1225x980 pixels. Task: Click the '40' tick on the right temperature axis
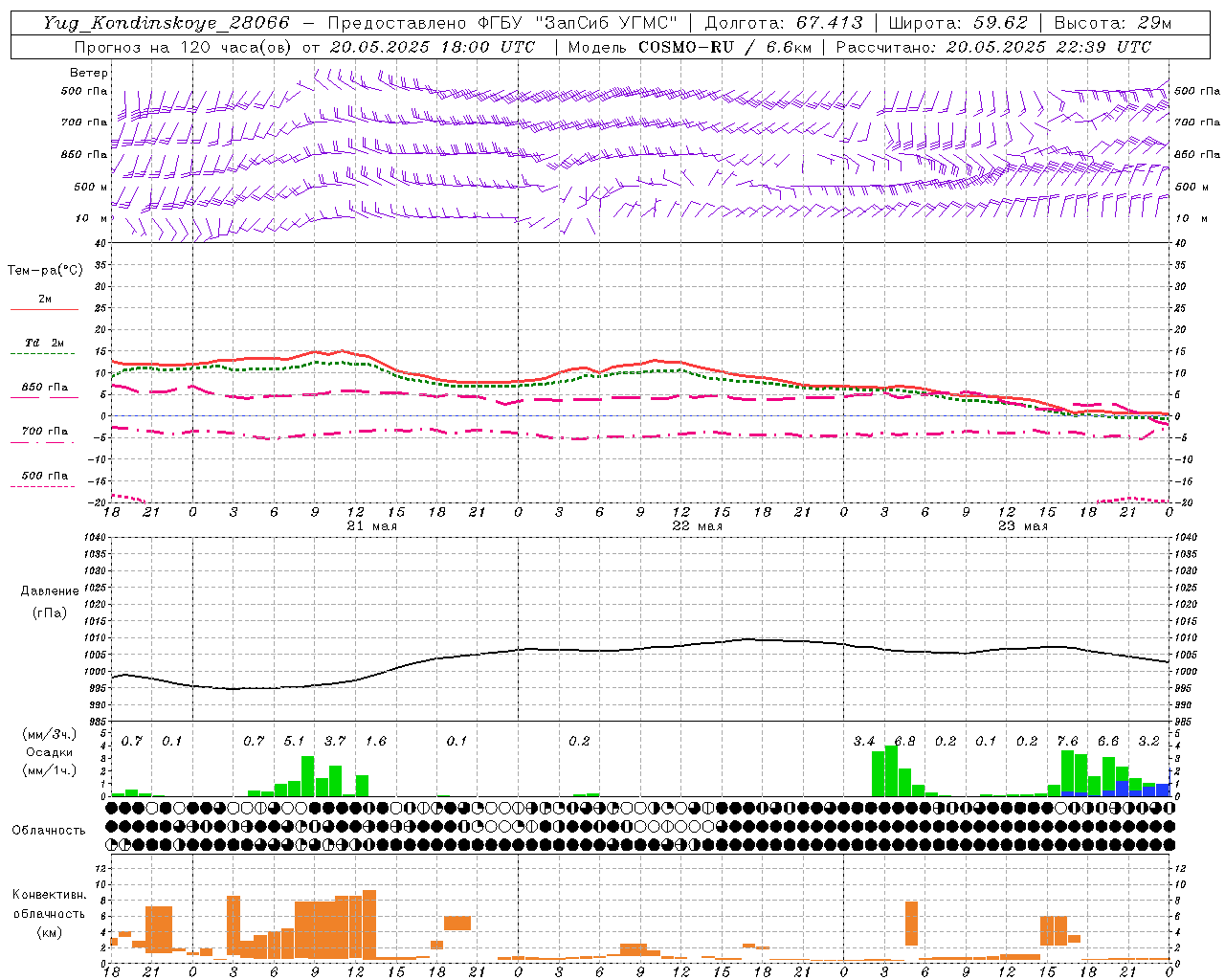tap(1180, 243)
